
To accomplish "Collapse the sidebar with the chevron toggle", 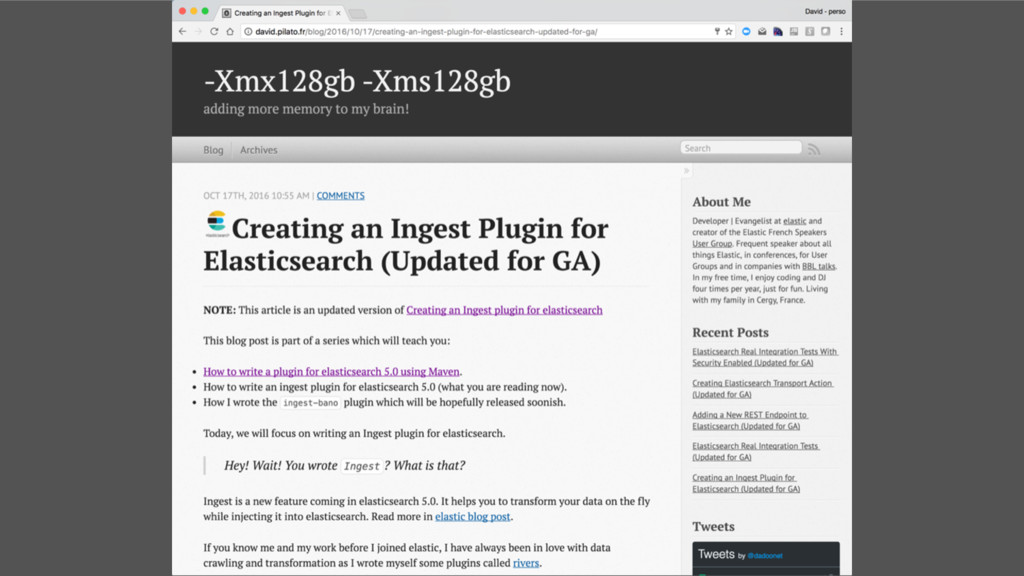I will 686,171.
